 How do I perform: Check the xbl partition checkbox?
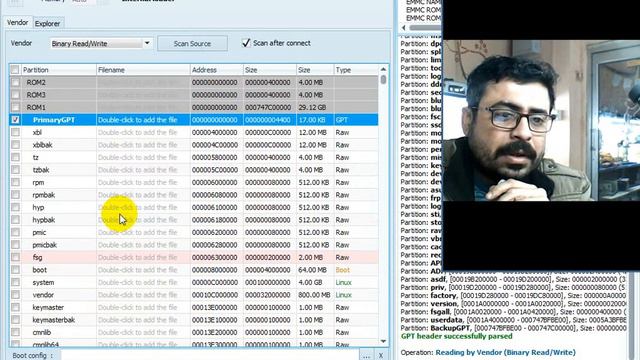pyautogui.click(x=15, y=132)
